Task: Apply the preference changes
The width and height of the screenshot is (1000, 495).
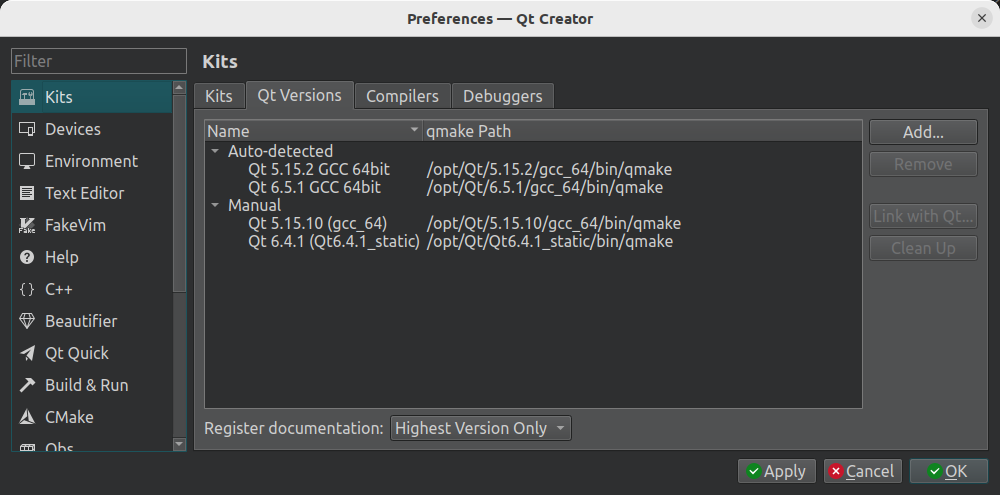Action: point(776,471)
